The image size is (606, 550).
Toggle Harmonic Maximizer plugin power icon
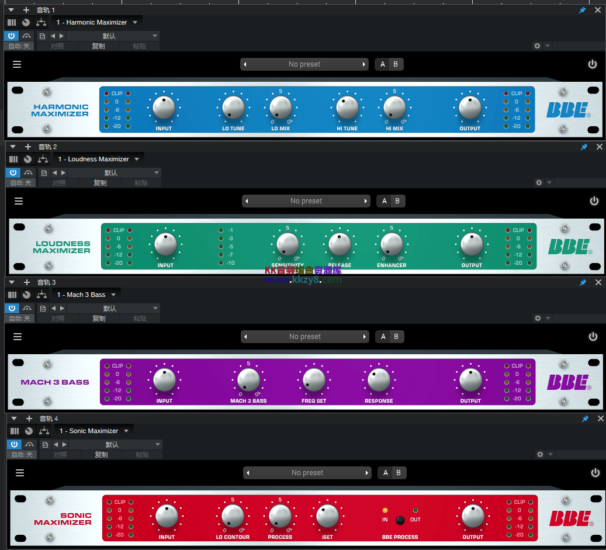click(x=592, y=64)
